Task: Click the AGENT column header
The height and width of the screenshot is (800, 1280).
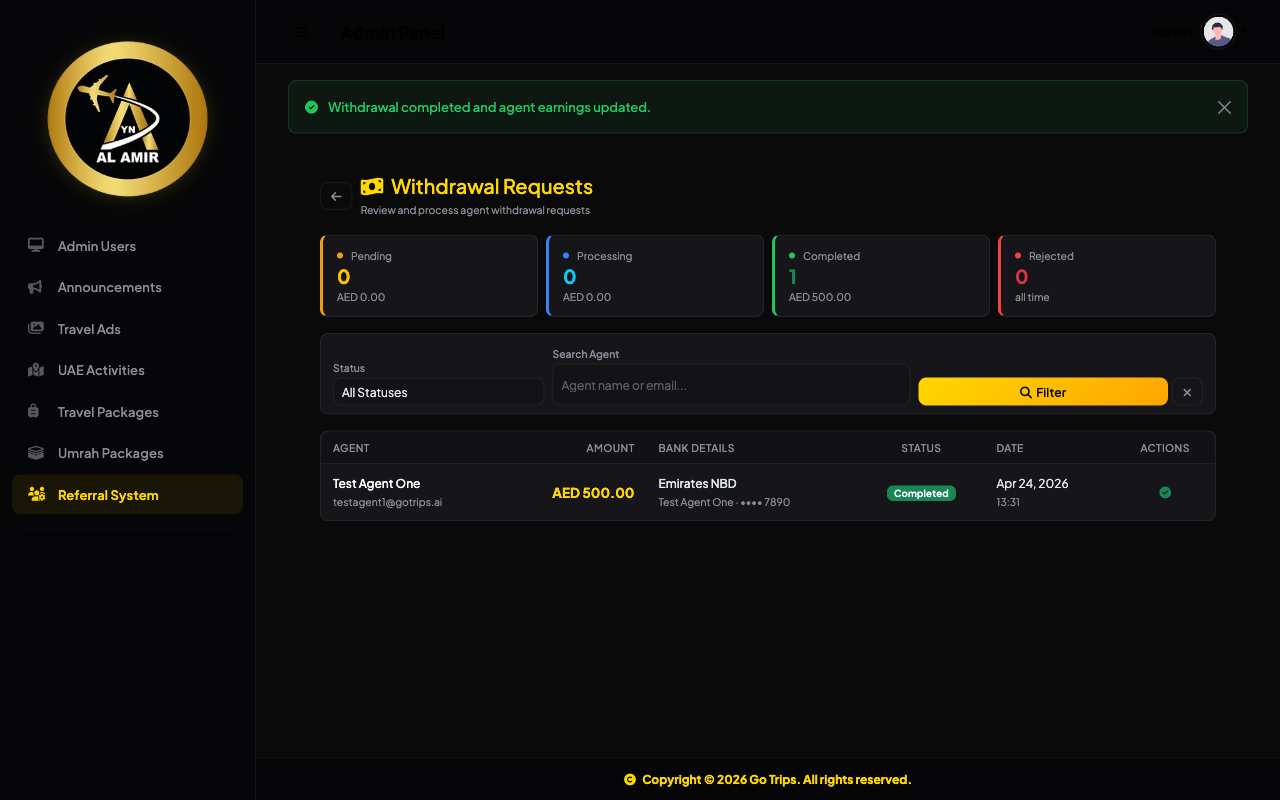Action: [x=351, y=448]
